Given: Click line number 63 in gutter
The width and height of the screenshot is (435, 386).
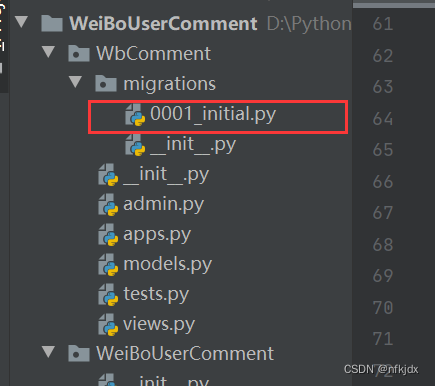Looking at the screenshot, I should click(383, 87).
